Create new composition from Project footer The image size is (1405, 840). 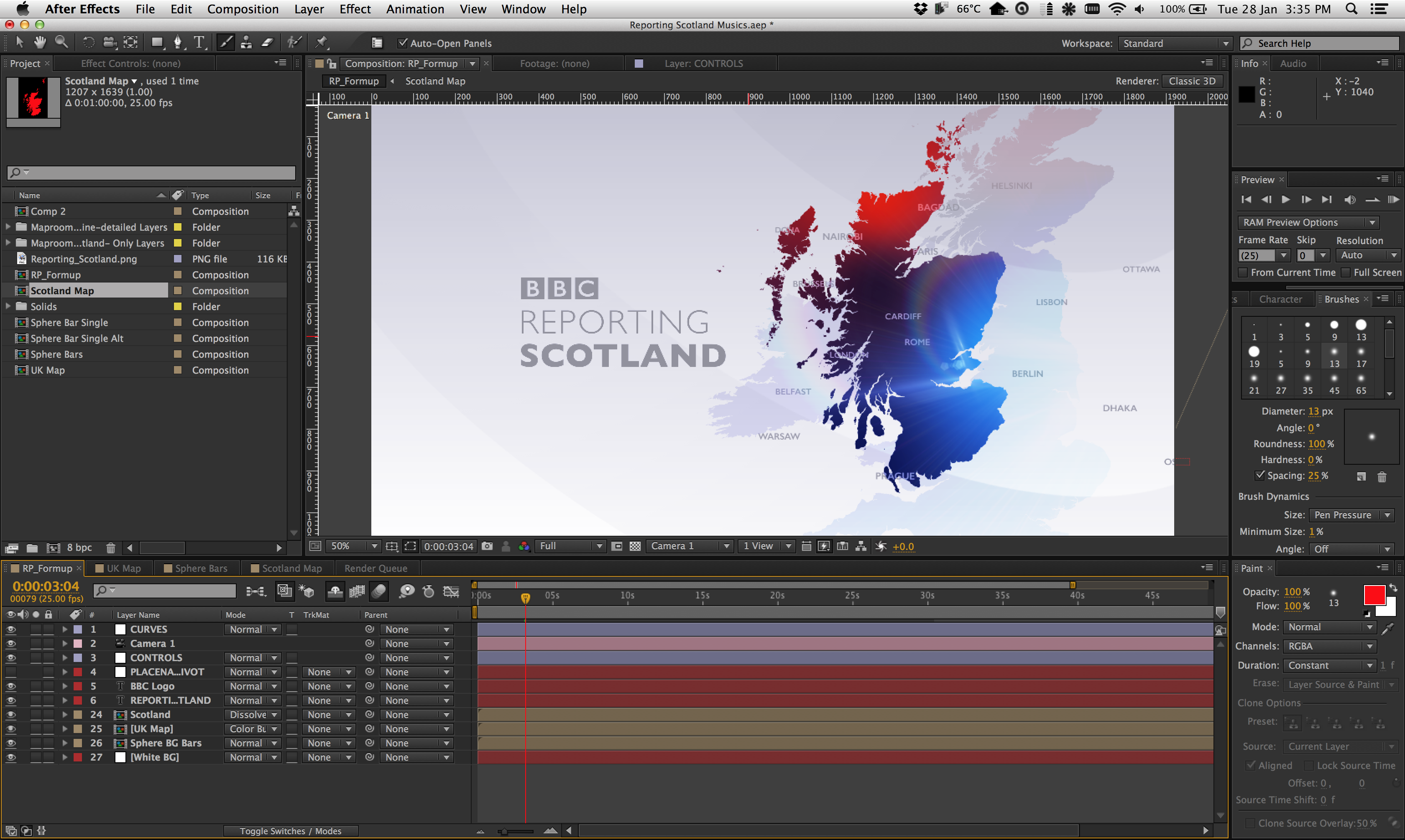point(53,548)
